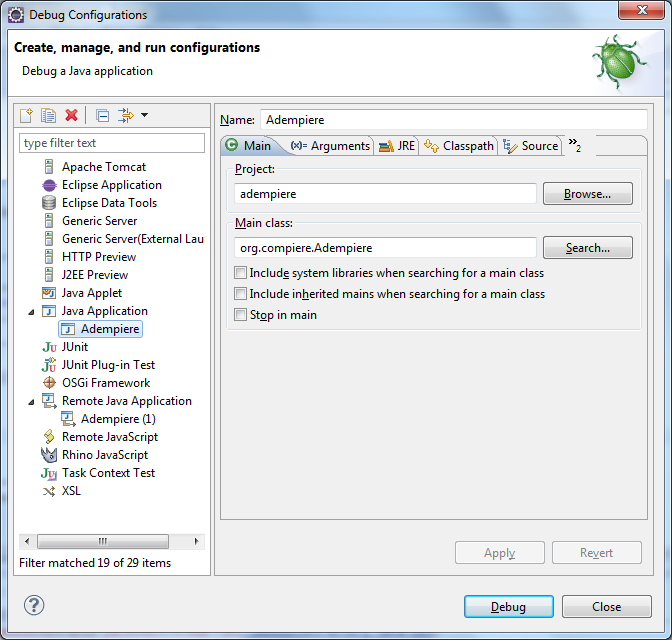
Task: Click the Revert button
Action: point(597,553)
